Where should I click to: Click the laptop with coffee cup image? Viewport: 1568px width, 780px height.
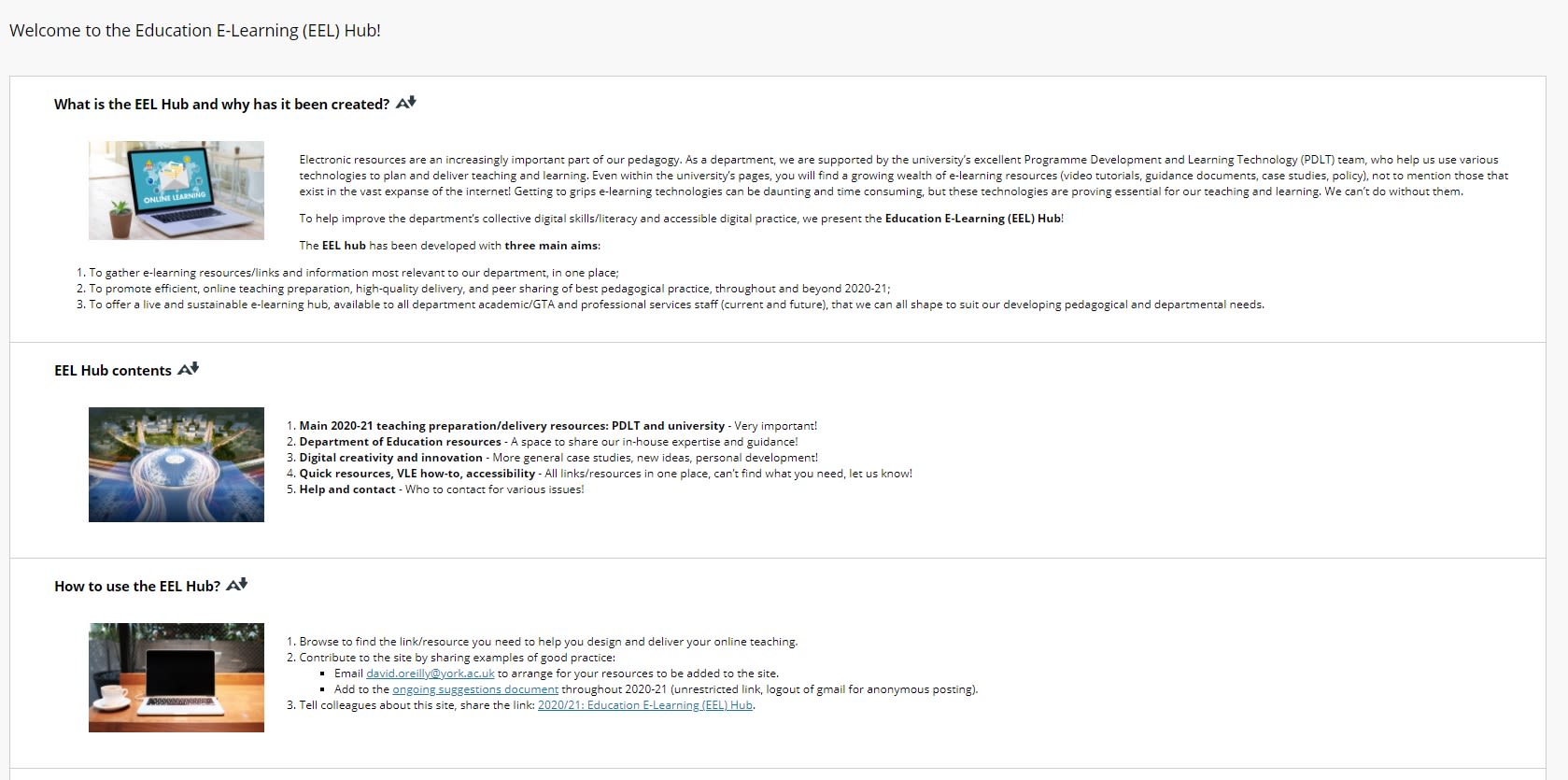[x=177, y=677]
